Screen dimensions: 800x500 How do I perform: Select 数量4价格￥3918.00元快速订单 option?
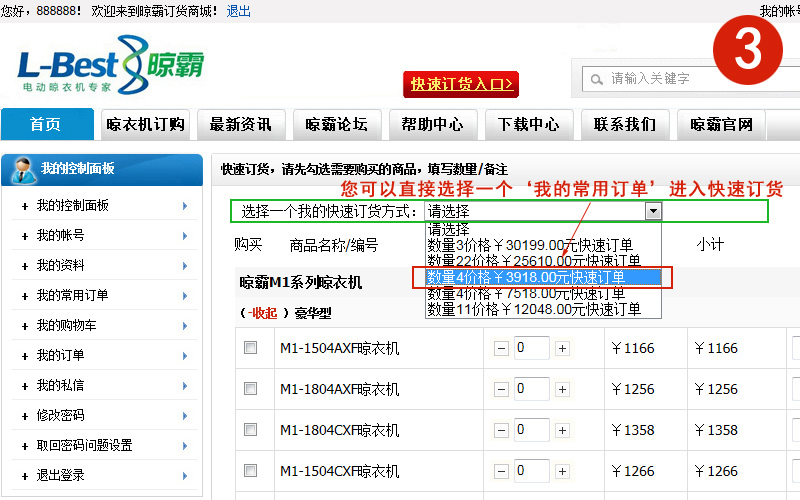[543, 277]
